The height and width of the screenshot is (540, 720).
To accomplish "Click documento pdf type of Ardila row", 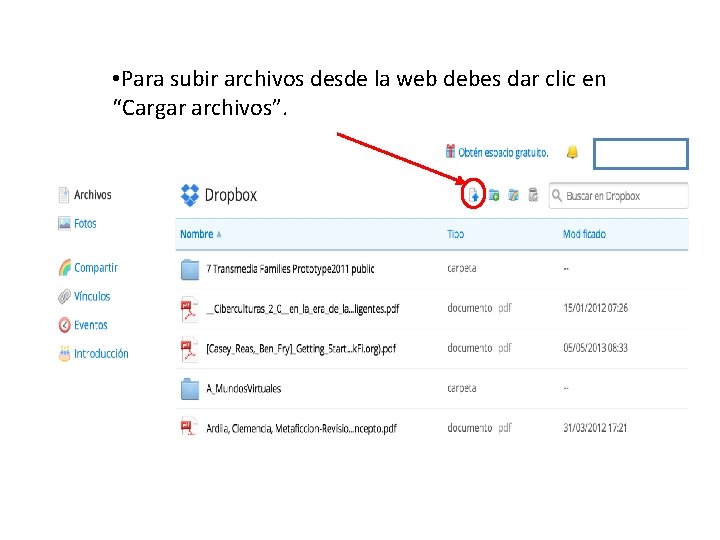I will [479, 428].
